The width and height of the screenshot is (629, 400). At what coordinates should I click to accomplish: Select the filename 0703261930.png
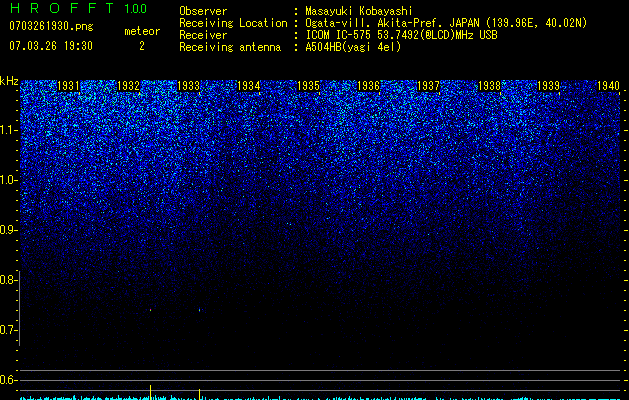[x=51, y=26]
